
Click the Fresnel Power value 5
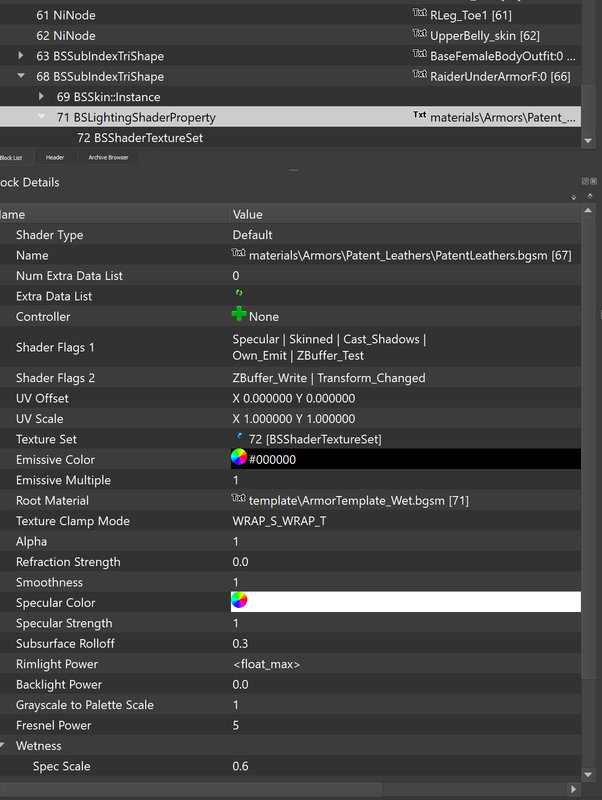[236, 724]
